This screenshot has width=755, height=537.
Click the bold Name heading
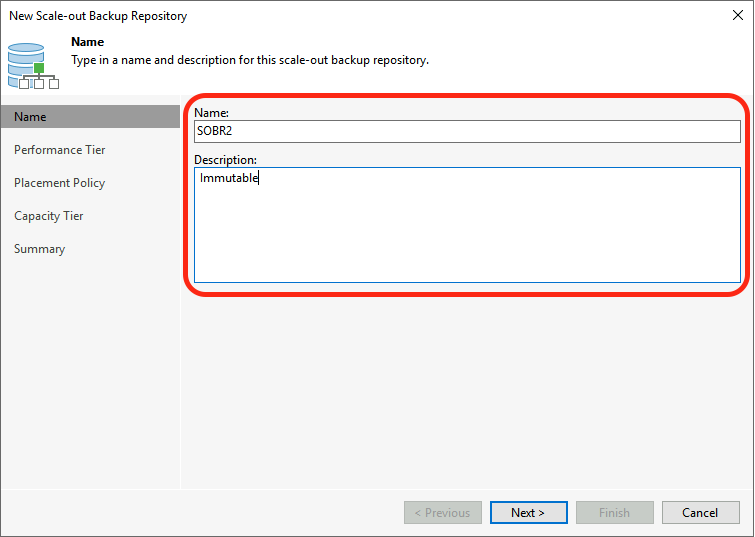coord(87,42)
